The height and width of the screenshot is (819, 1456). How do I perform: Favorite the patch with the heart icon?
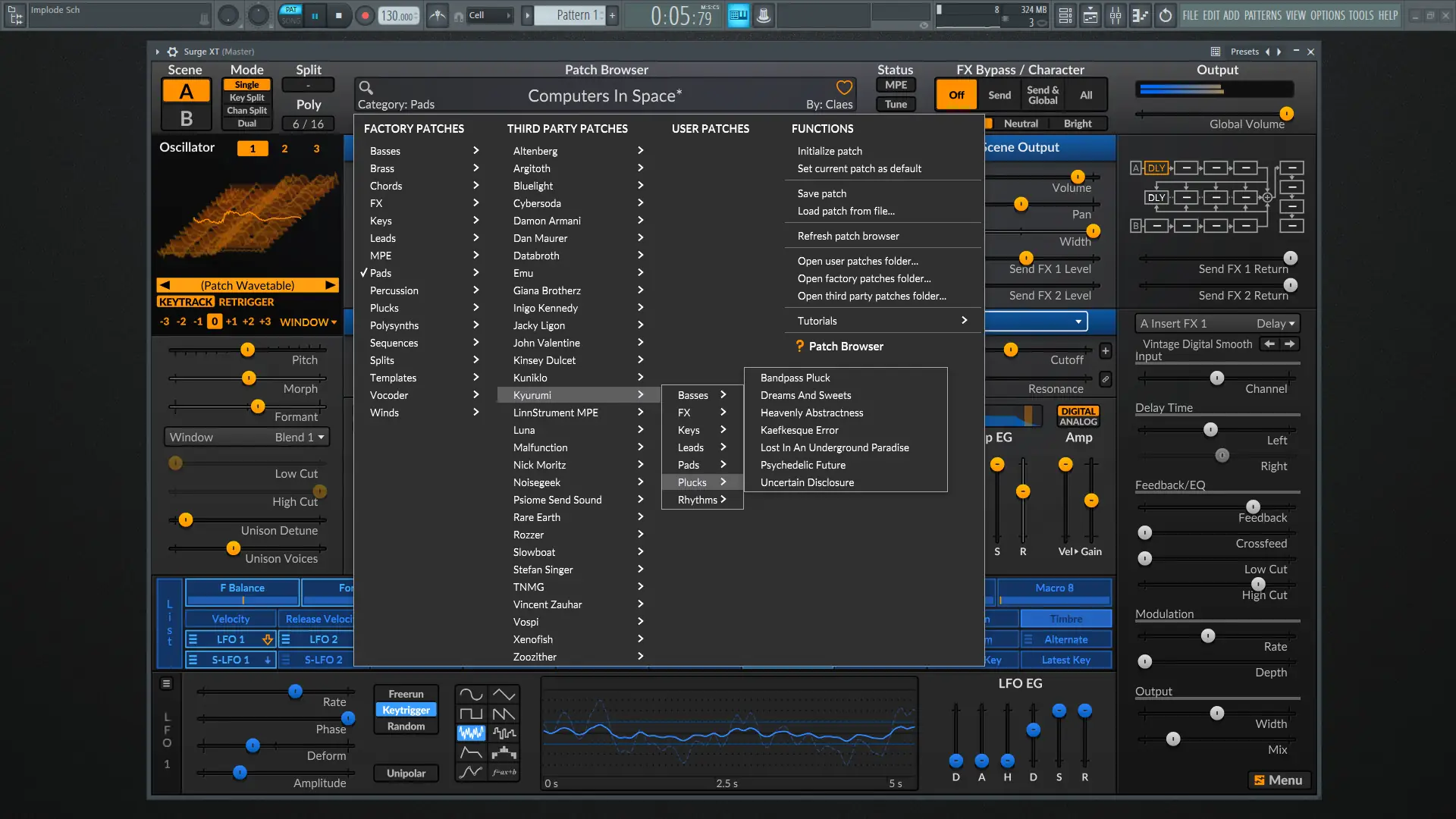pyautogui.click(x=844, y=88)
